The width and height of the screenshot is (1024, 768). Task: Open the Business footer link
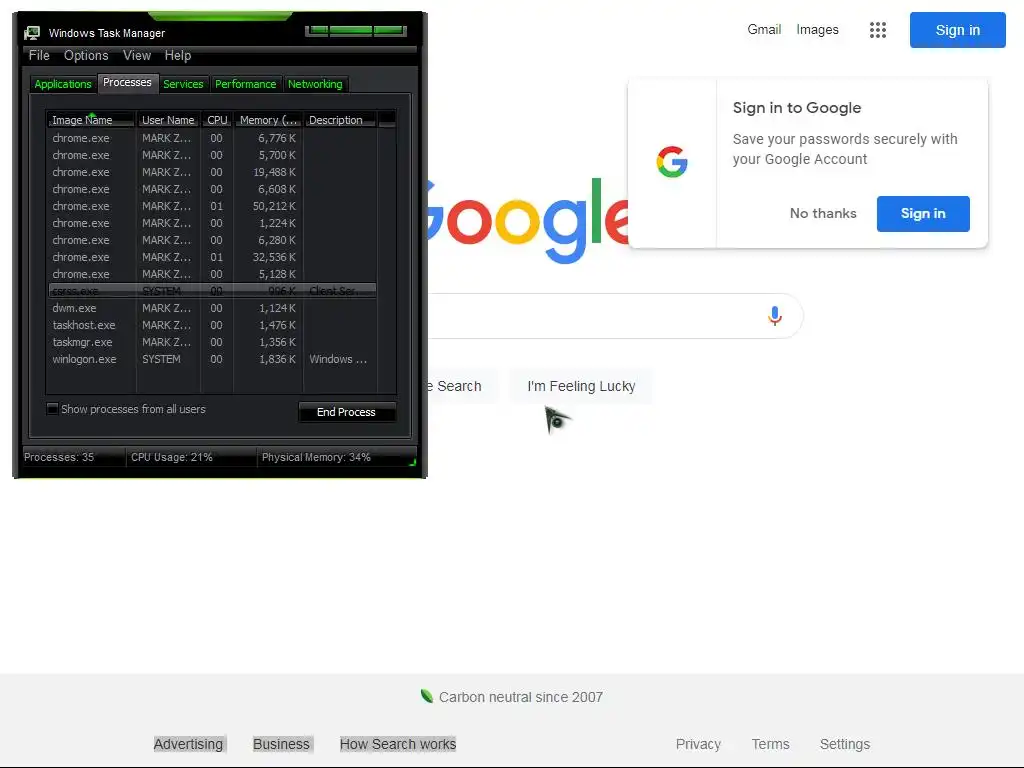point(281,744)
